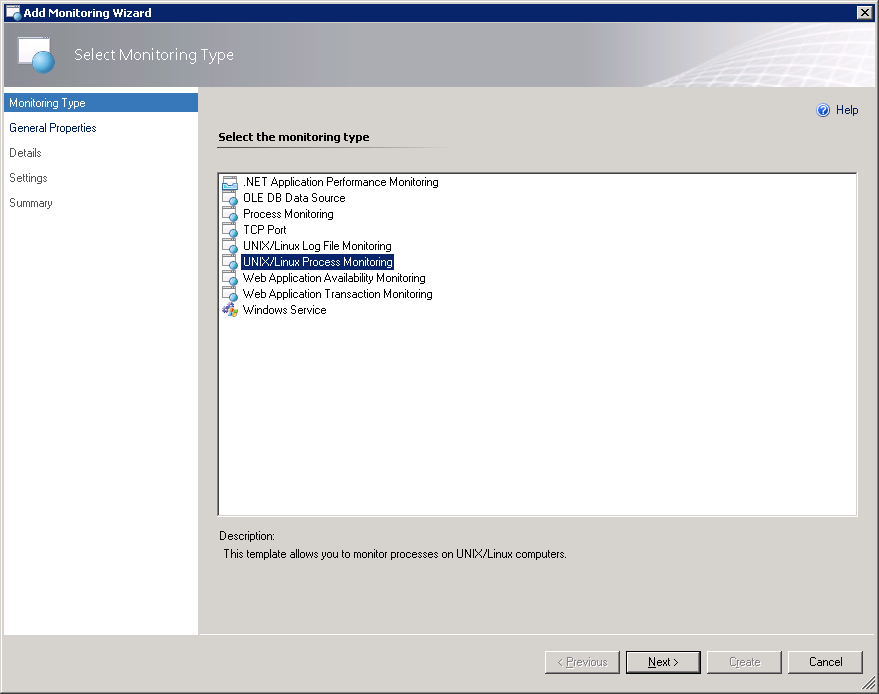The width and height of the screenshot is (879, 694).
Task: Click the Windows Service template icon
Action: click(230, 311)
